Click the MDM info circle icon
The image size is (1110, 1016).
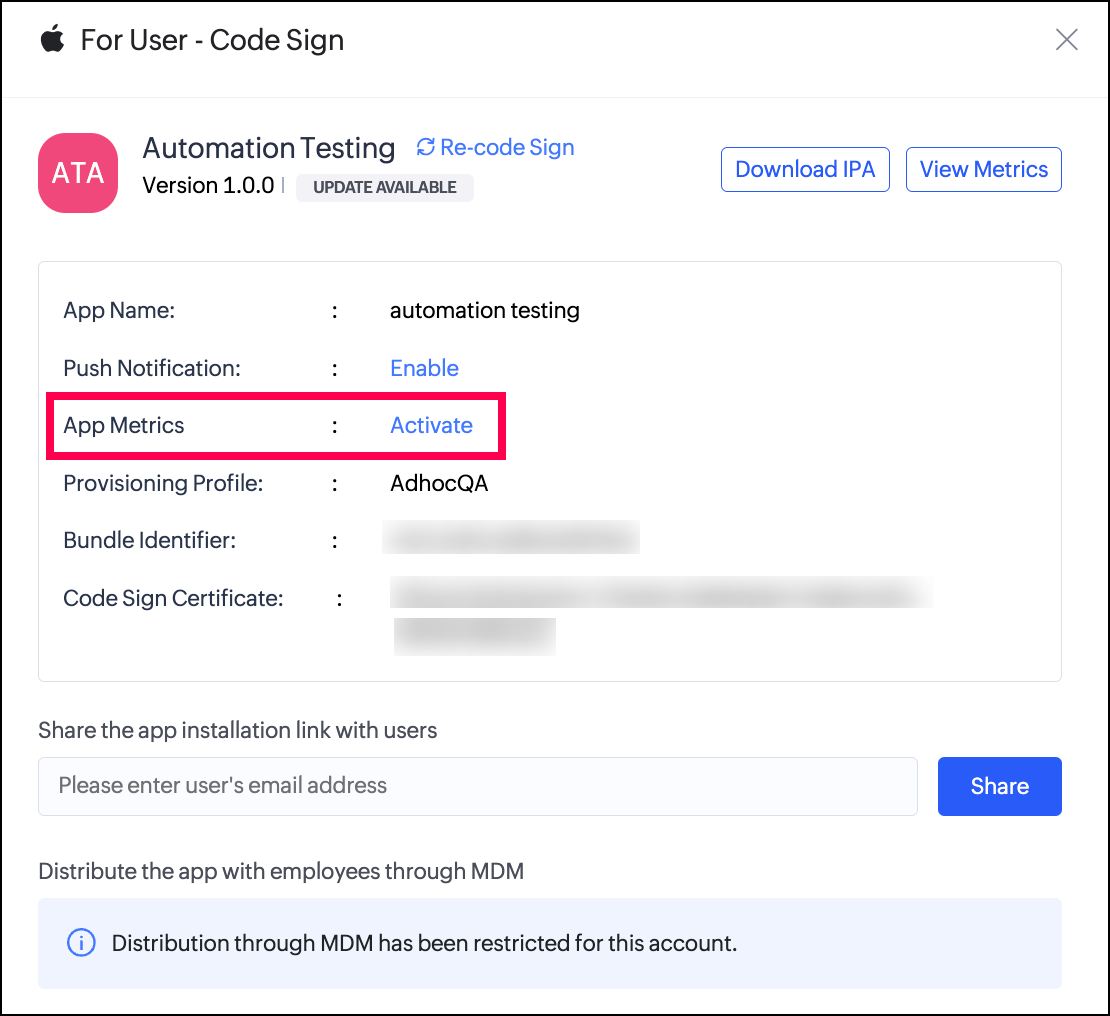[81, 943]
